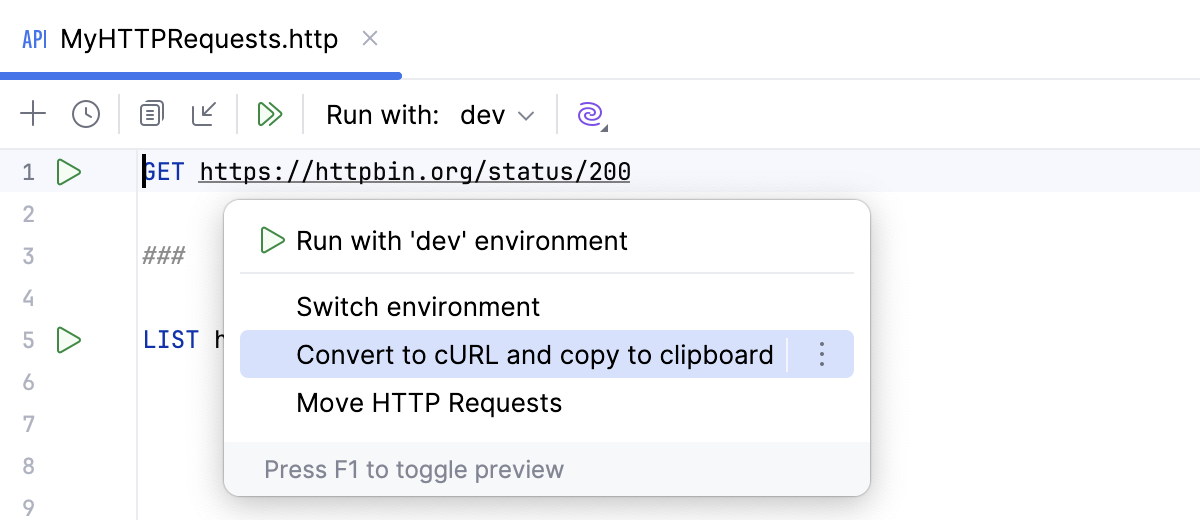Click the GET keyword on line 1
Viewport: 1200px width, 520px height.
click(x=164, y=172)
